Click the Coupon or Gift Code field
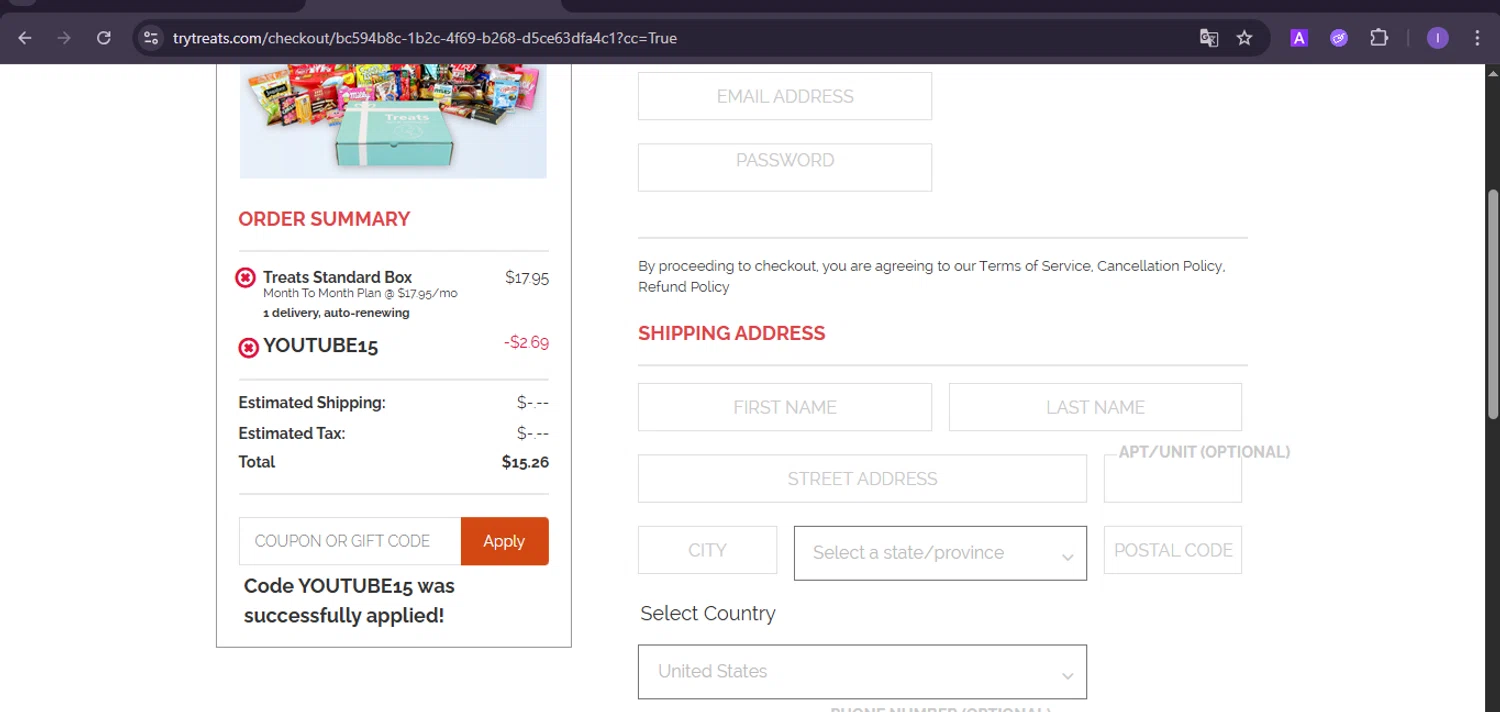The image size is (1500, 712). click(x=350, y=541)
